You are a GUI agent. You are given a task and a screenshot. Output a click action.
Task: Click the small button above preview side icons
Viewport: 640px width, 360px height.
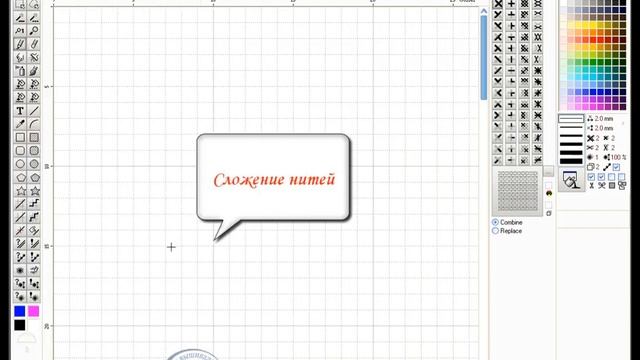[549, 171]
